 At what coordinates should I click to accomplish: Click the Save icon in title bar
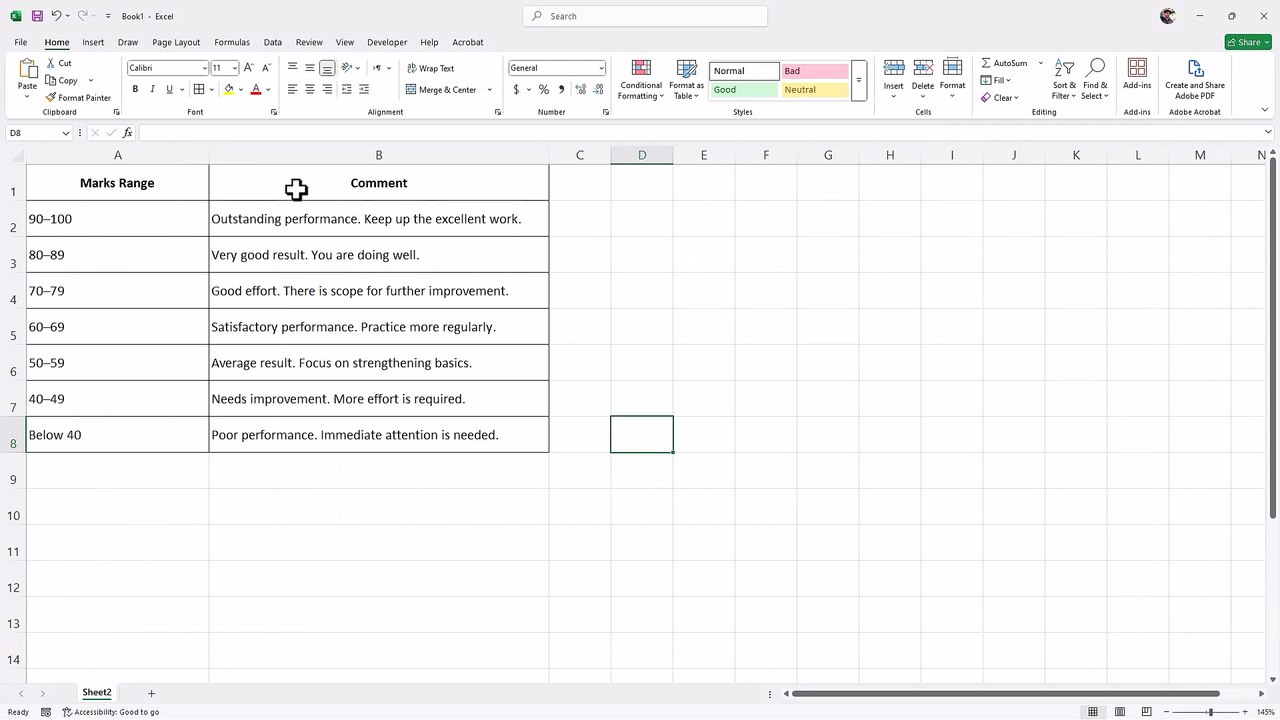coord(37,16)
